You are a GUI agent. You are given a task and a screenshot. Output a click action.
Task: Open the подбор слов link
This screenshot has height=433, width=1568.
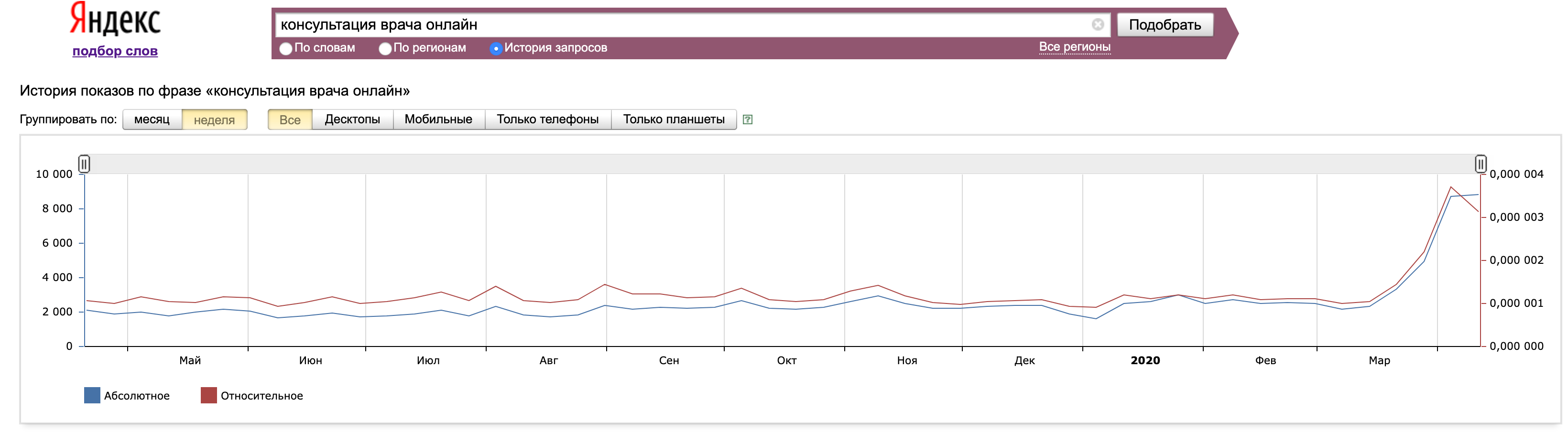point(115,51)
